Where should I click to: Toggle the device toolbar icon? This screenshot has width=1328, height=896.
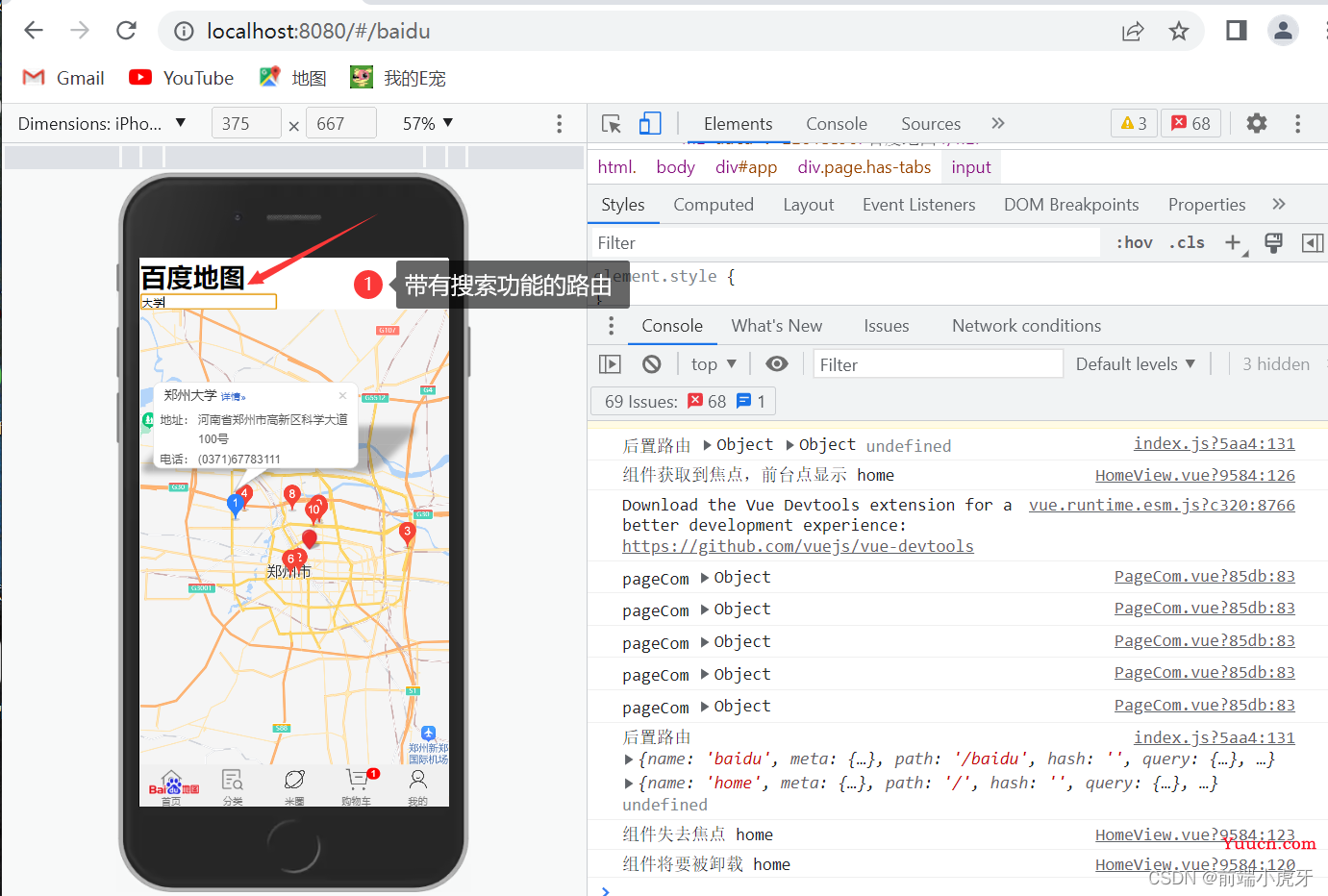click(x=650, y=123)
